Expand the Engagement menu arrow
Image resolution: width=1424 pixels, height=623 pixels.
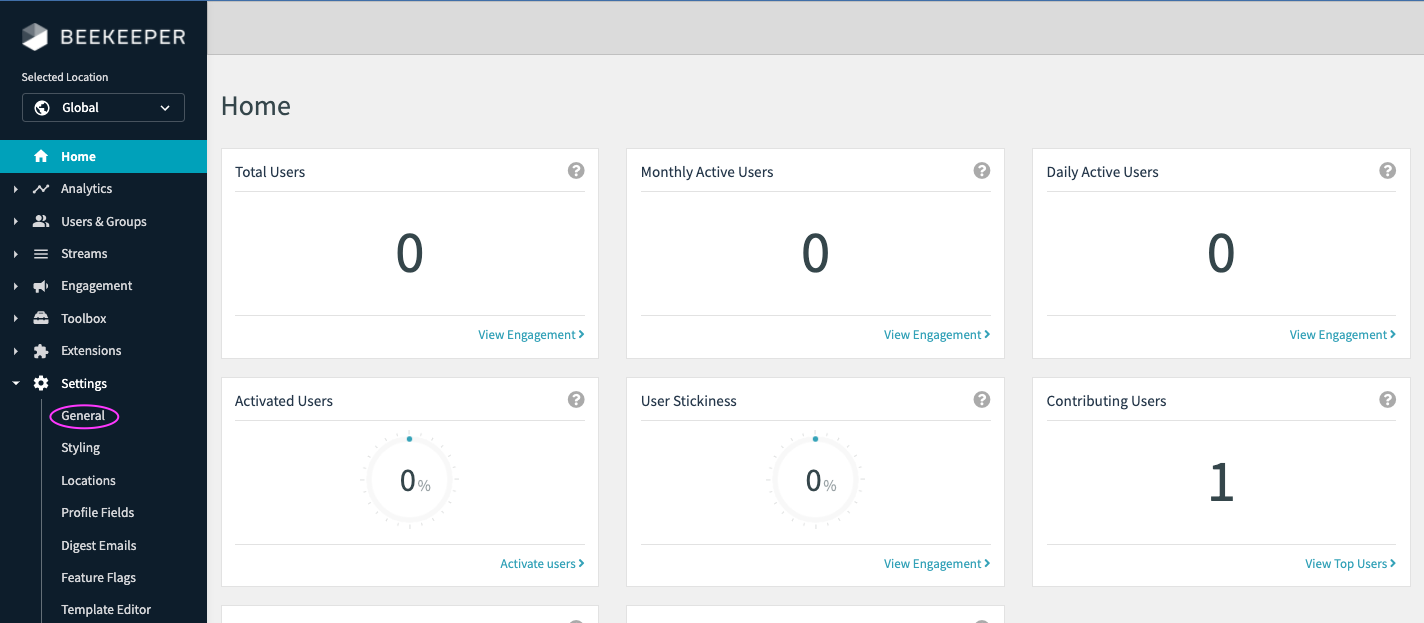16,286
